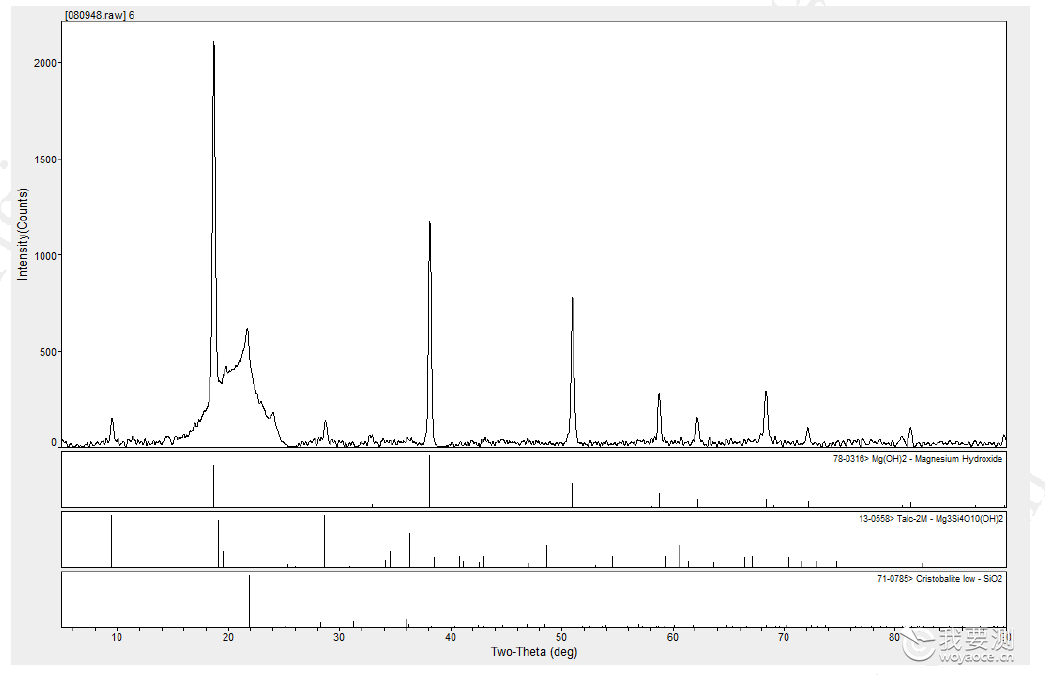Image resolution: width=1045 pixels, height=675 pixels.
Task: Click the Cristobalite reference line at 22 degrees
Action: click(x=249, y=601)
